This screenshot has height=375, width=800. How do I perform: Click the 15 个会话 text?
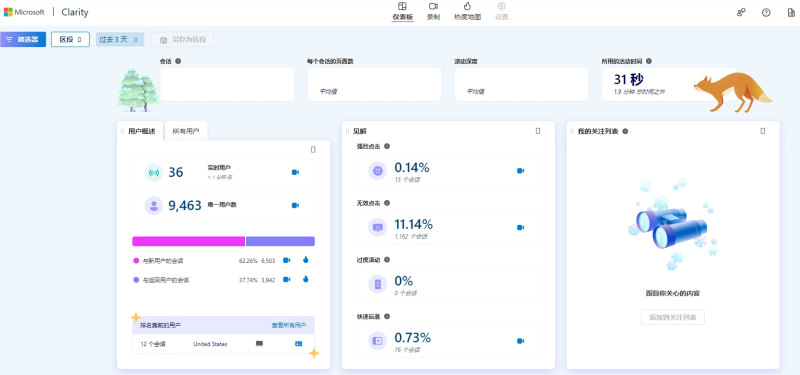pyautogui.click(x=407, y=180)
